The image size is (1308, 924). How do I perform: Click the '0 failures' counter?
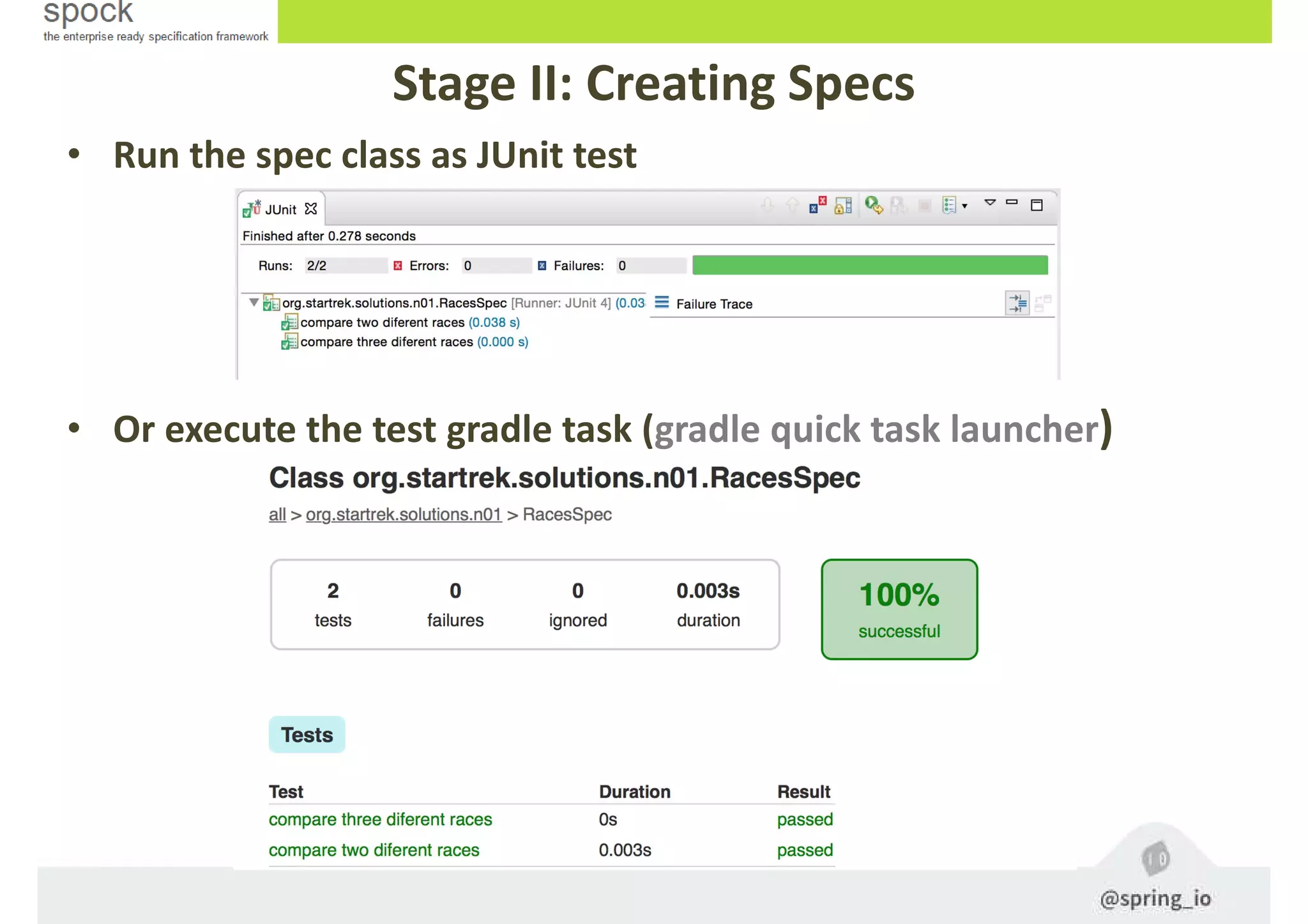coord(455,605)
